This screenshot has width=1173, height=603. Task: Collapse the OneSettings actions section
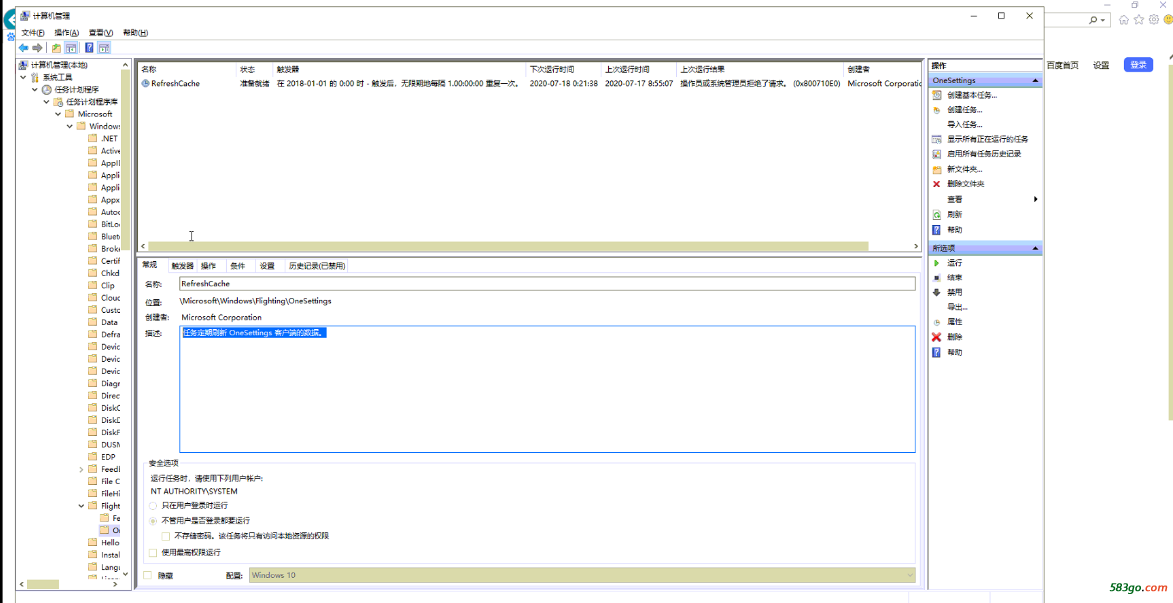1035,80
